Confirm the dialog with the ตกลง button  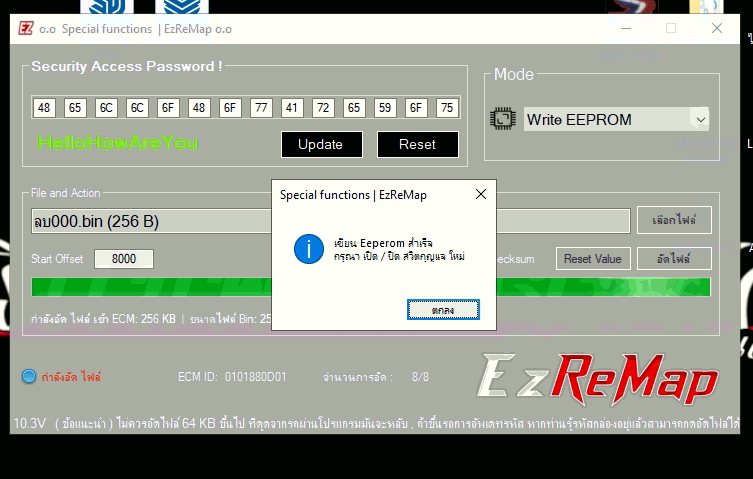tap(443, 309)
